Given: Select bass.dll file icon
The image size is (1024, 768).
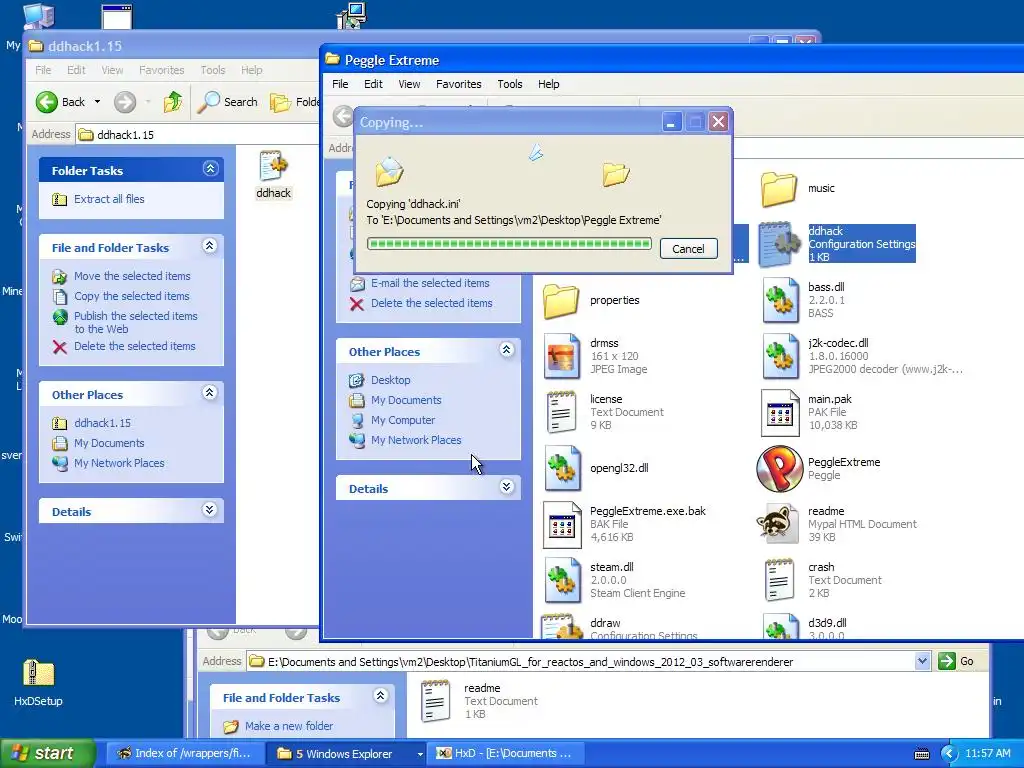Looking at the screenshot, I should click(x=780, y=300).
